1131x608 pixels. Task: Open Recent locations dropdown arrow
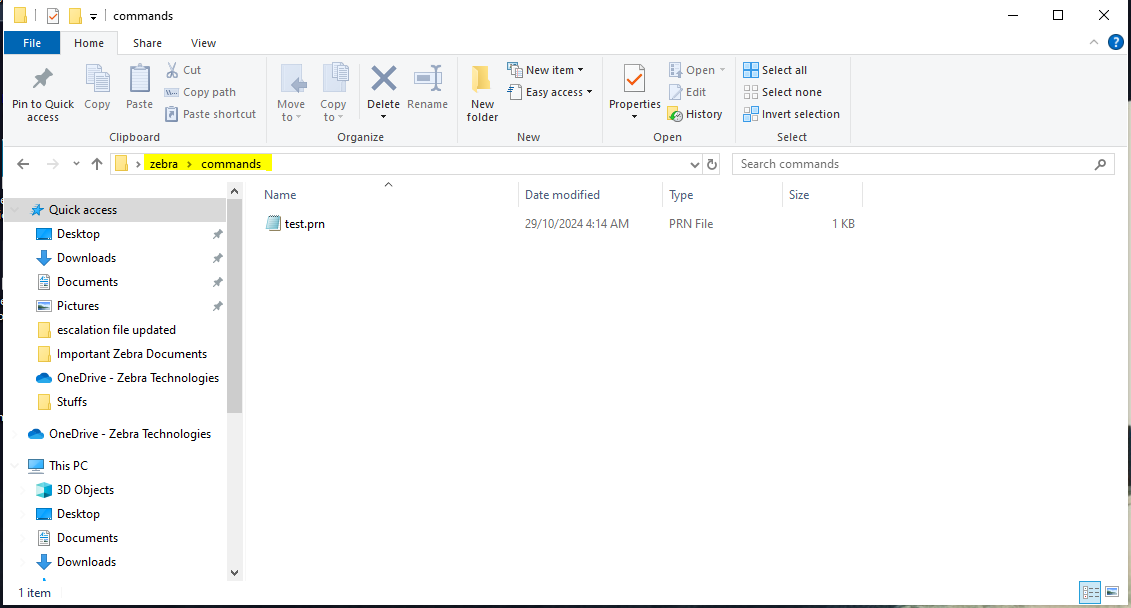tap(76, 164)
